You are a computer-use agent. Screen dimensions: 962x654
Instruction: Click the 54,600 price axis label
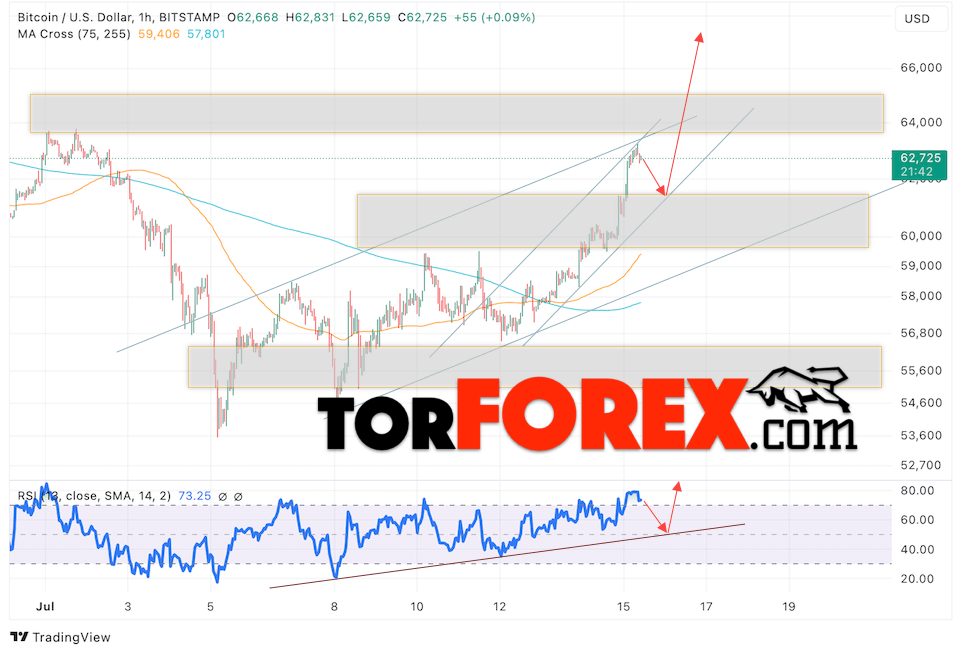coord(921,403)
